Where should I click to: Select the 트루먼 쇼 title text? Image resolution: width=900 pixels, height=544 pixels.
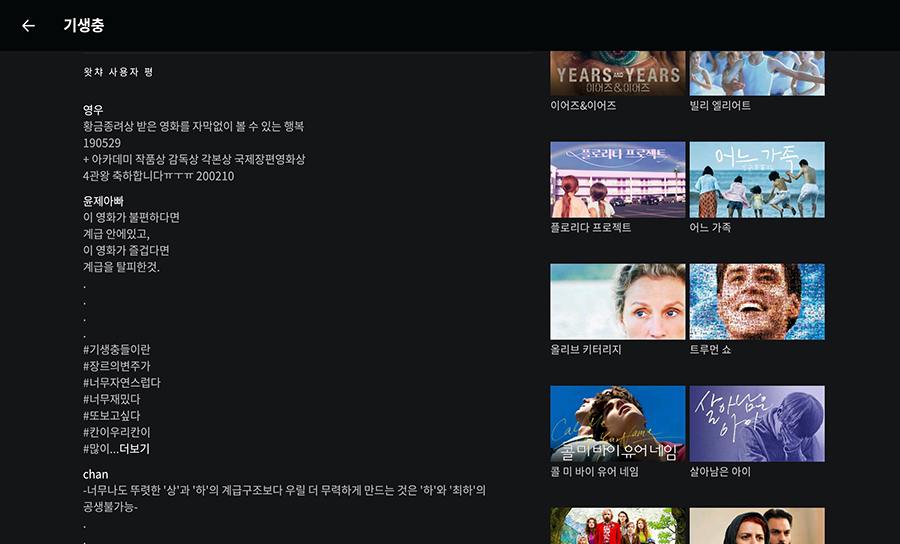point(710,349)
